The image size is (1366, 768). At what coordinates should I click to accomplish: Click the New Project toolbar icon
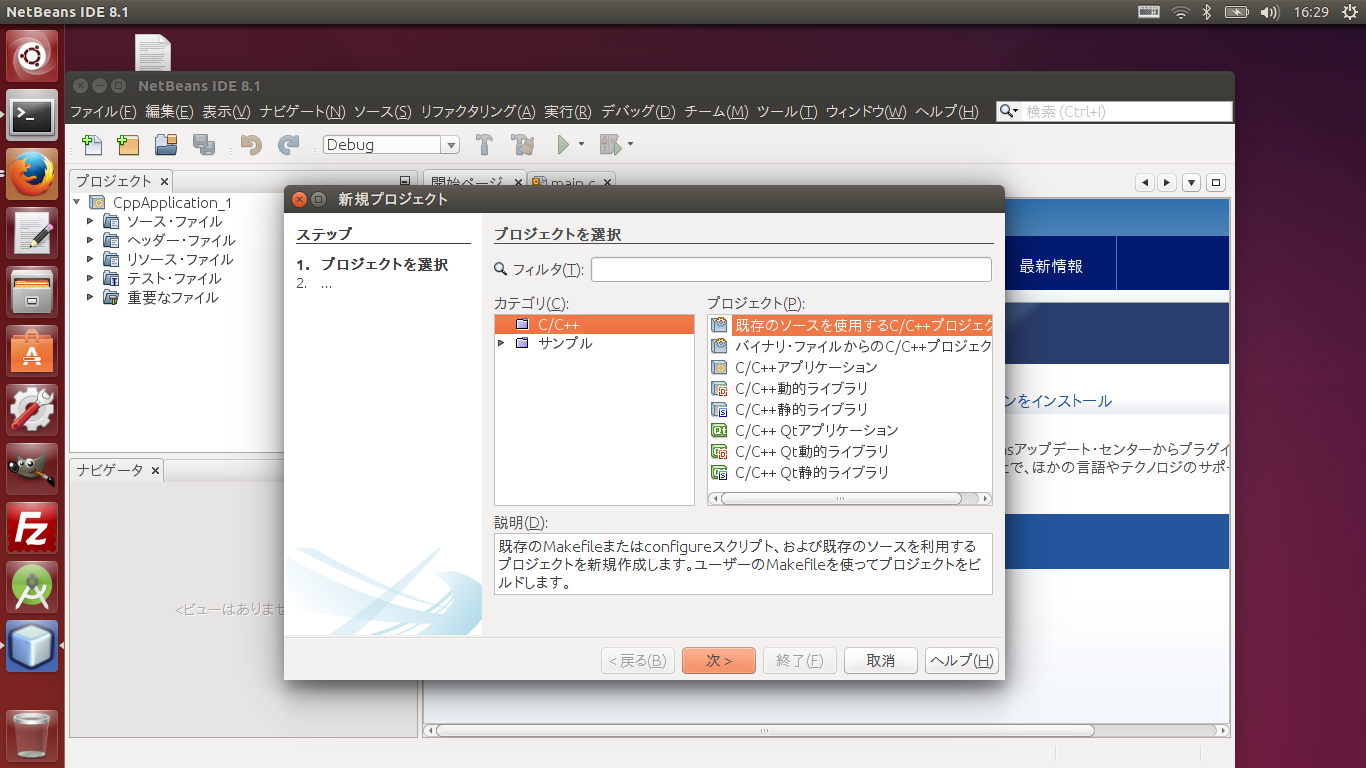point(128,145)
